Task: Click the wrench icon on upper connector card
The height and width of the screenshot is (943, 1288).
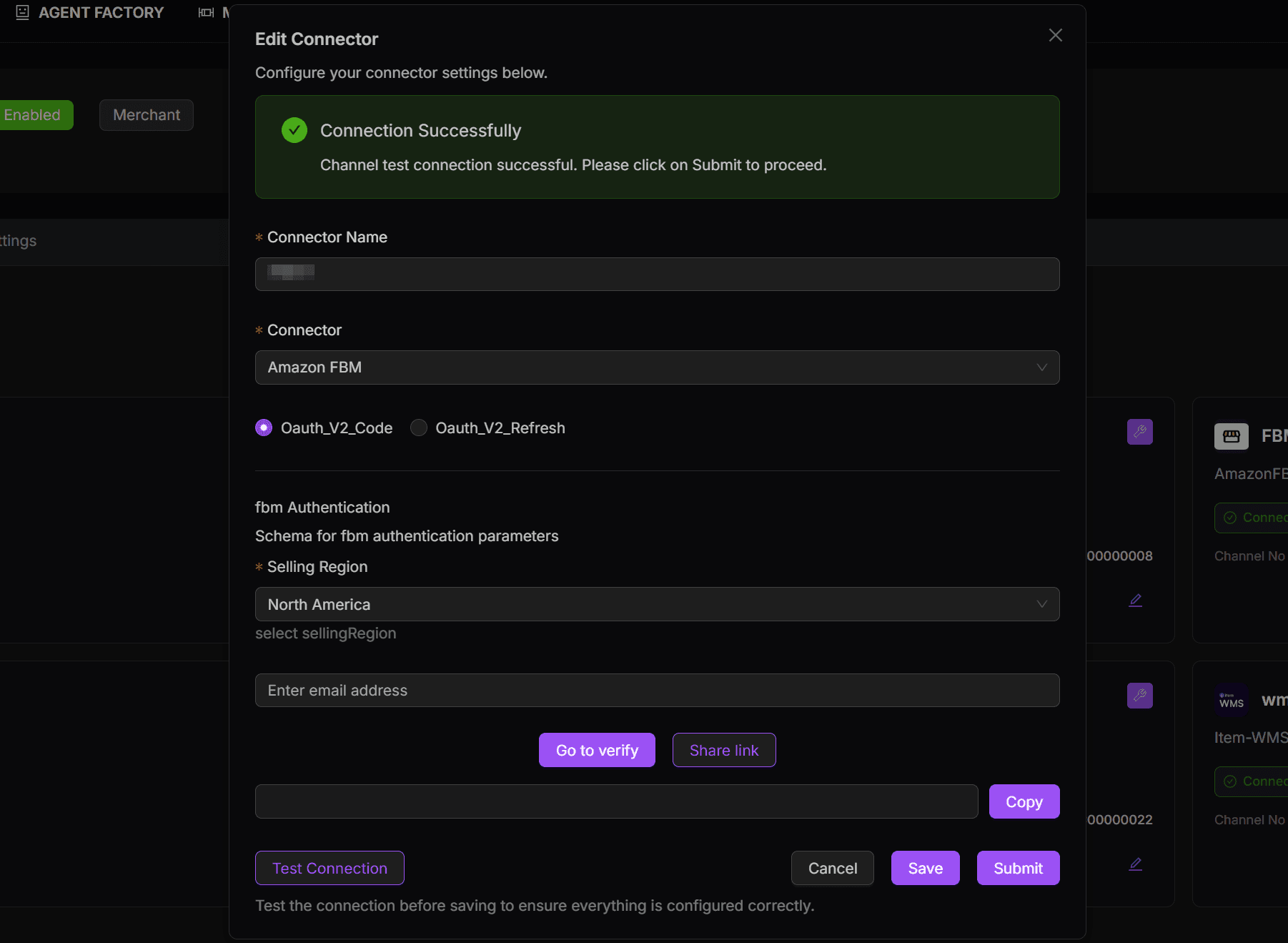Action: tap(1139, 432)
